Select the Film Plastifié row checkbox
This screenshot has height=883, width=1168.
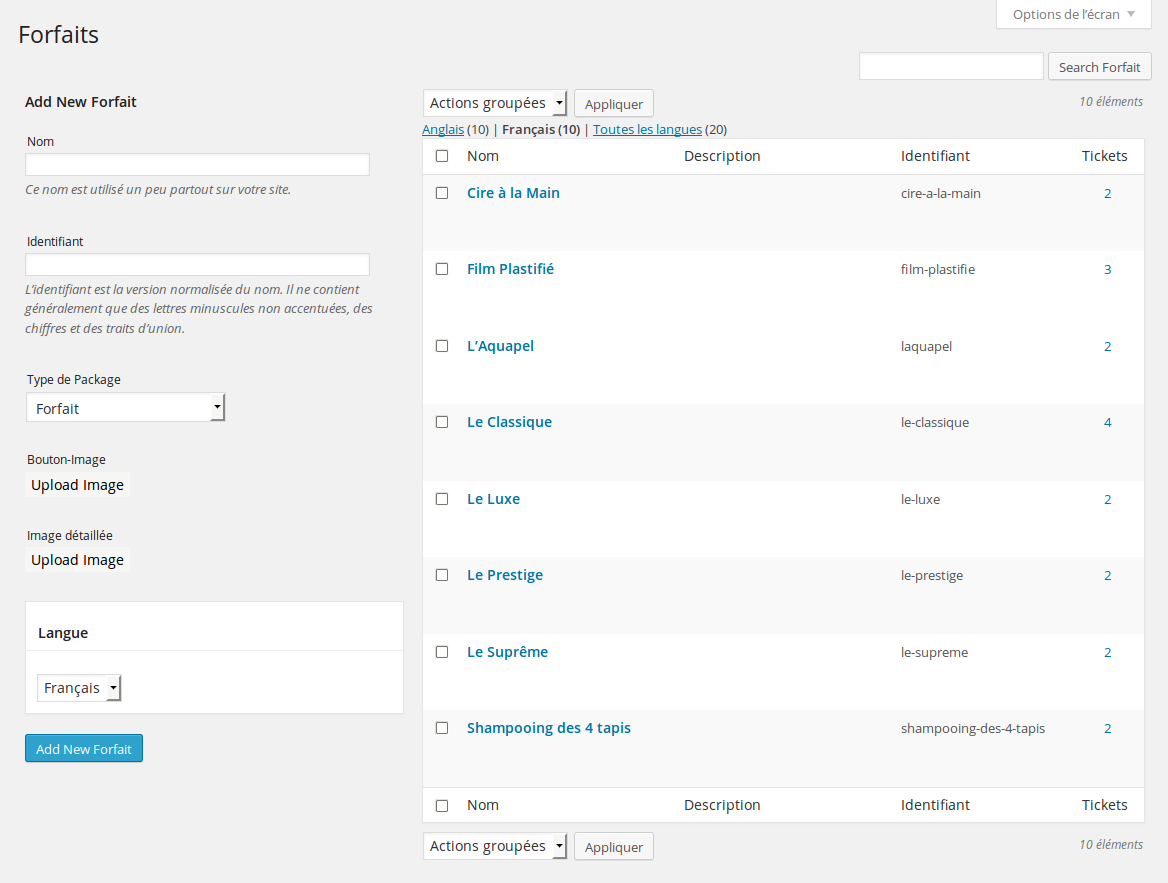[442, 269]
